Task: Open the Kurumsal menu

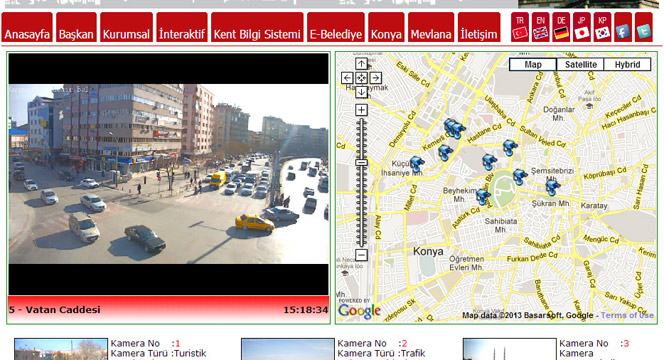Action: pyautogui.click(x=126, y=27)
